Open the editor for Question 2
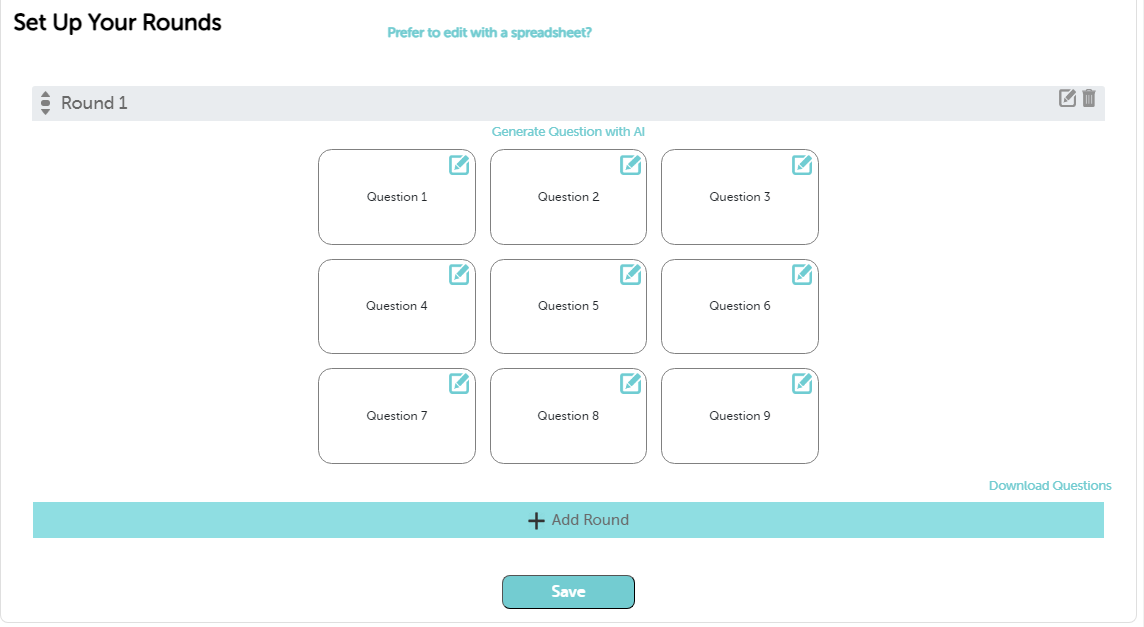Image resolution: width=1144 pixels, height=627 pixels. (x=630, y=165)
